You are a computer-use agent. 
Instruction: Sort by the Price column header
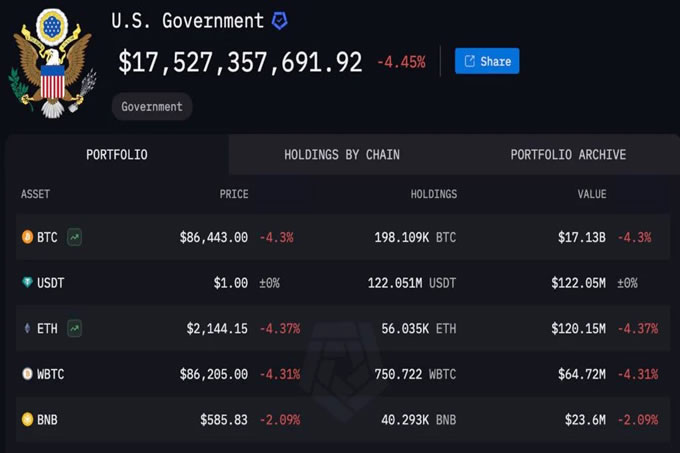coord(234,194)
